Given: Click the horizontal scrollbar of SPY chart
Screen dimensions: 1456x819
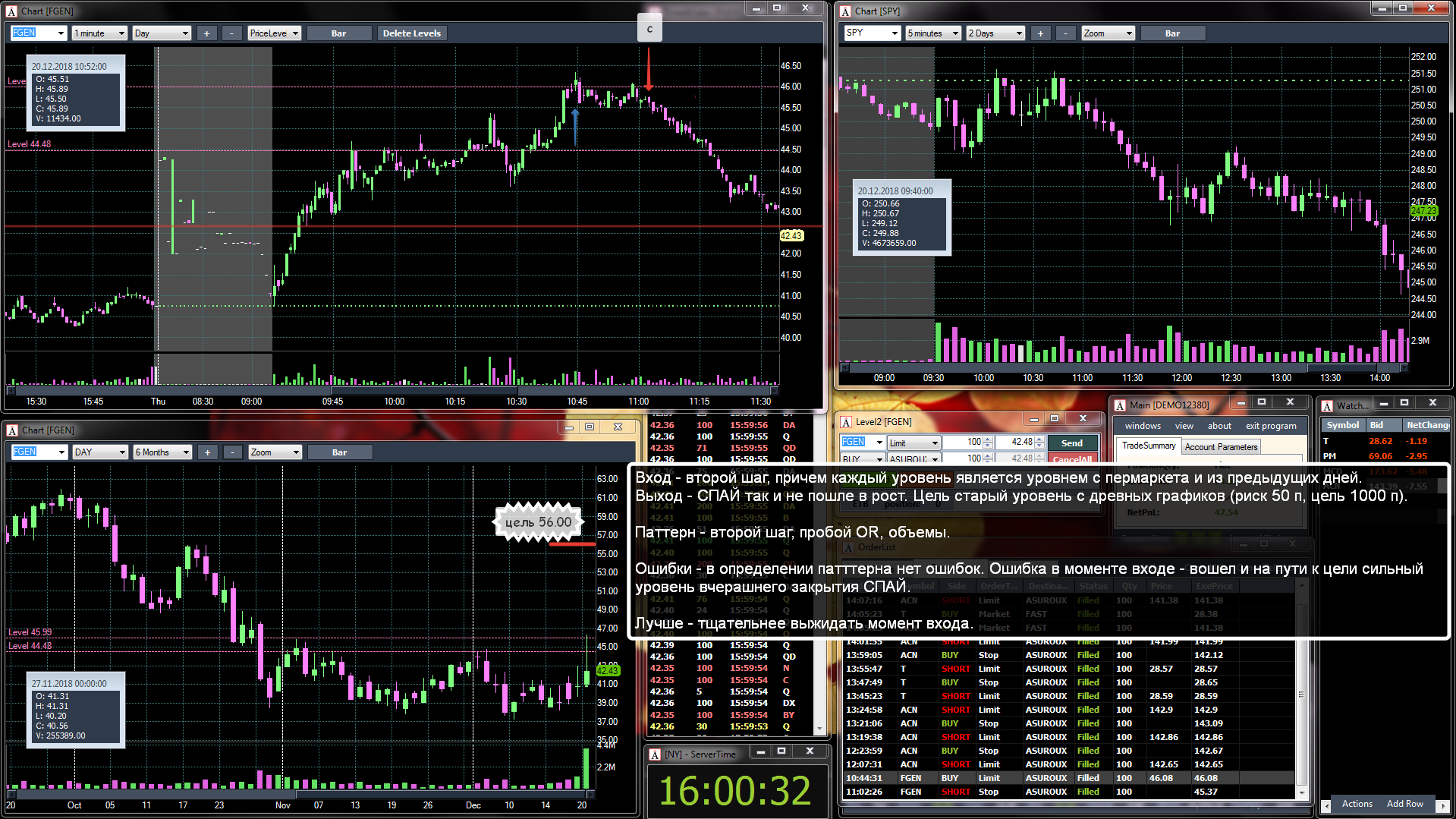Looking at the screenshot, I should 1124,368.
